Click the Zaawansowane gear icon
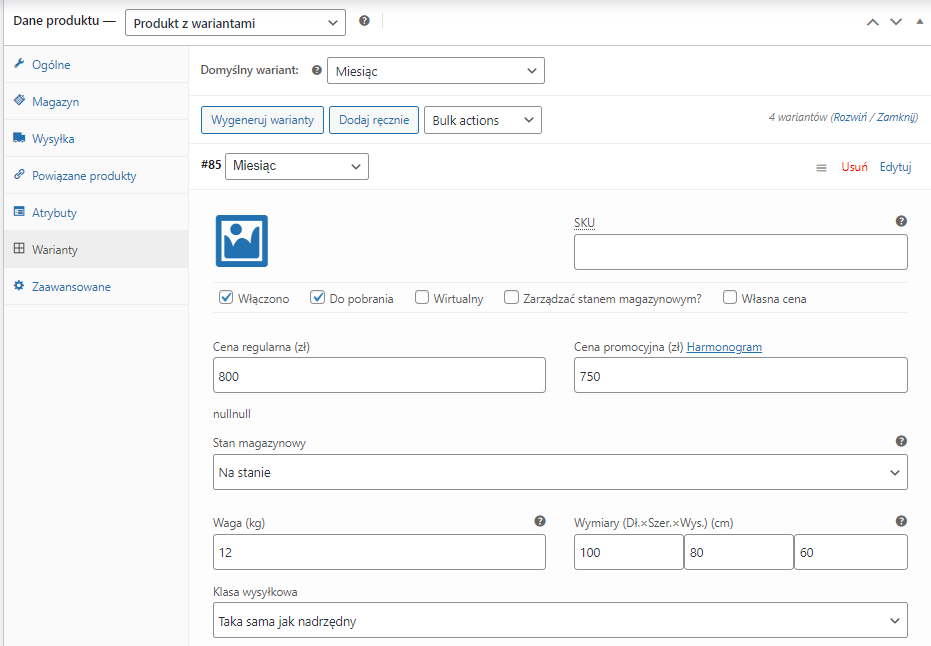Image resolution: width=931 pixels, height=646 pixels. (19, 286)
